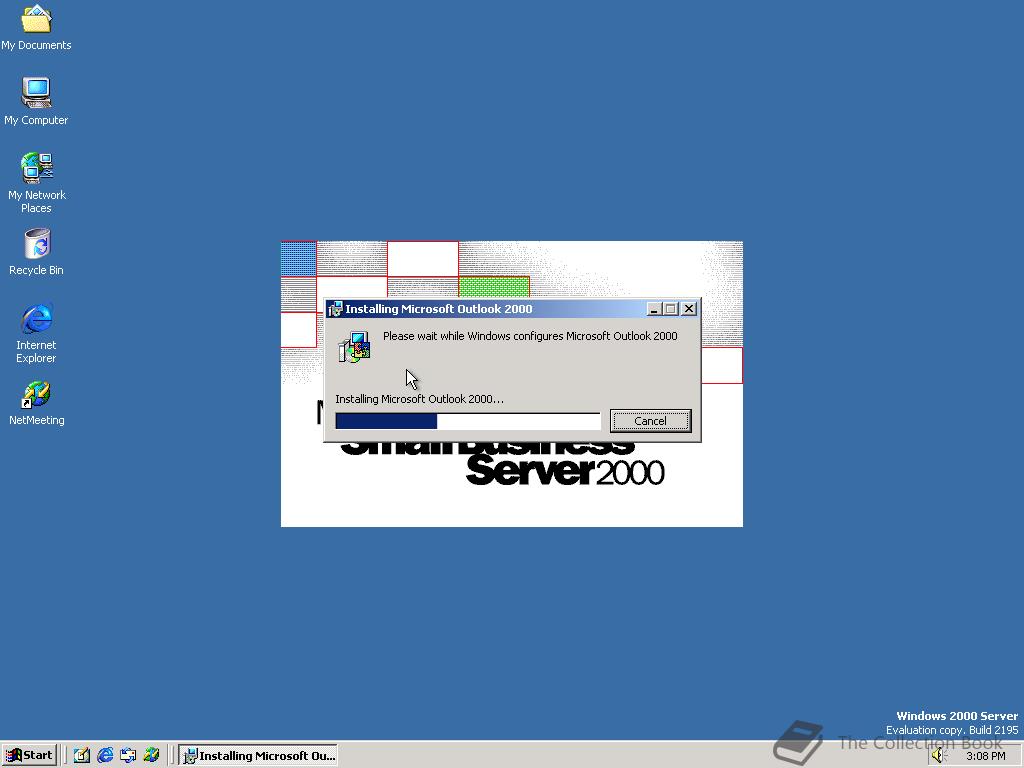The width and height of the screenshot is (1024, 768).
Task: Click the installer icon in the dialog title bar
Action: coord(336,309)
